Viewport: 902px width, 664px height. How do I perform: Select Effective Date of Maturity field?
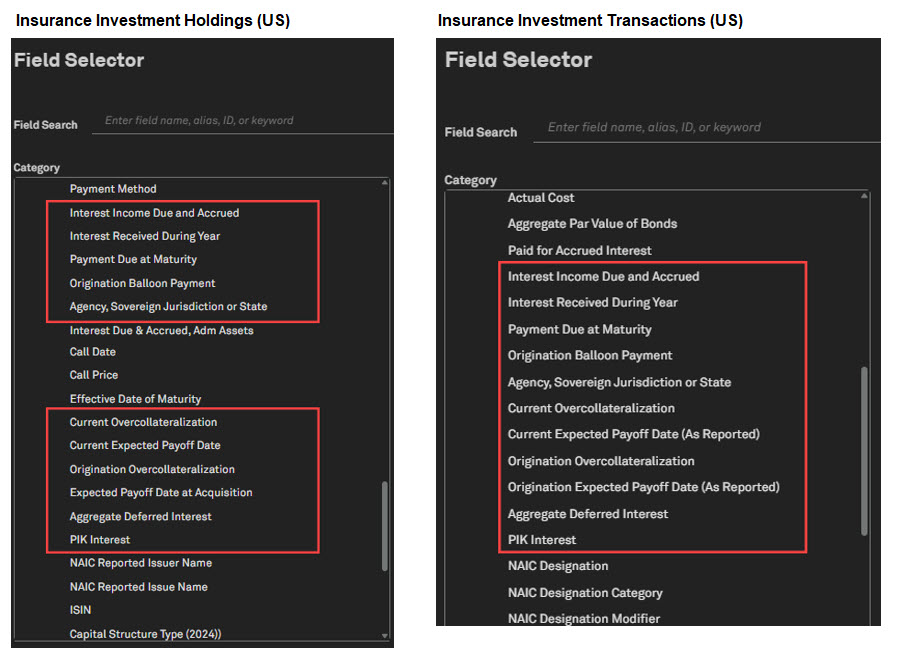135,399
